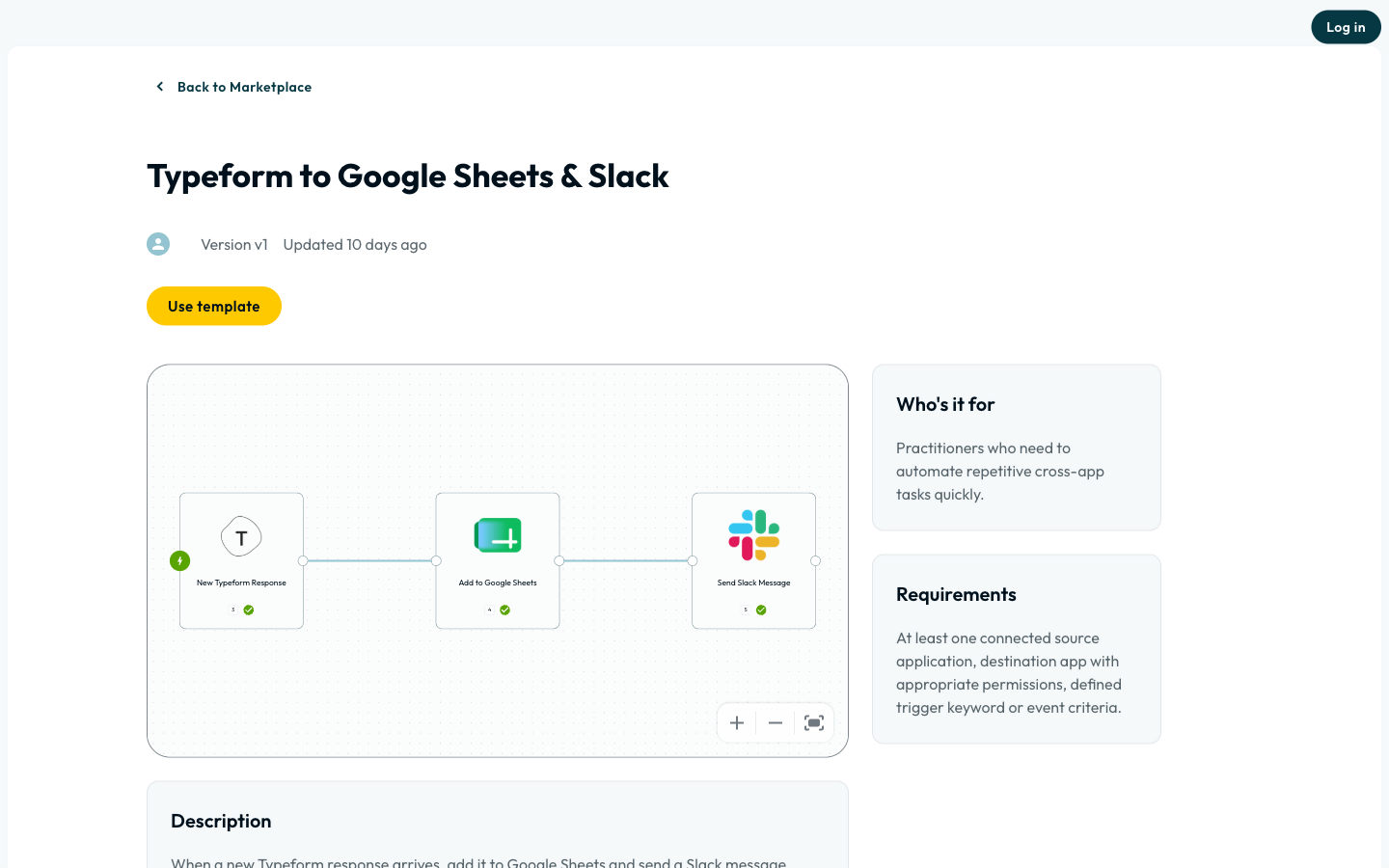Click the green lightning trigger icon
The height and width of the screenshot is (868, 1389).
coord(179,560)
